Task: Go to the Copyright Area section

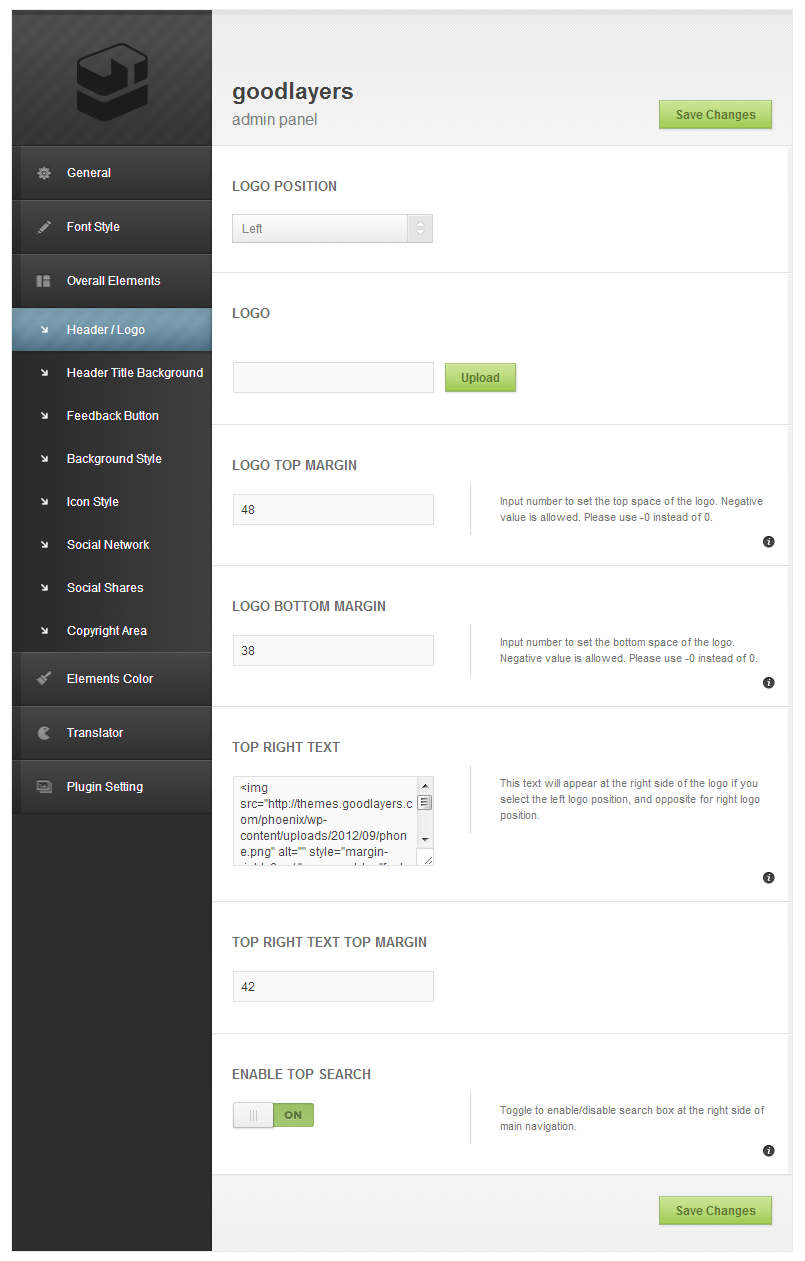Action: [x=107, y=631]
